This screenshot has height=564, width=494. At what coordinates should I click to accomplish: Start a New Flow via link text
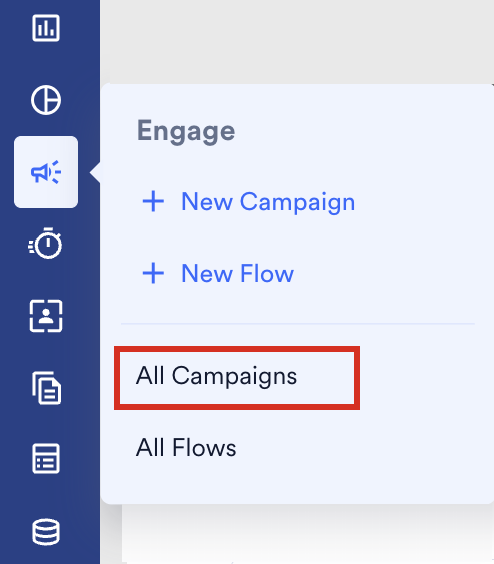pyautogui.click(x=237, y=274)
